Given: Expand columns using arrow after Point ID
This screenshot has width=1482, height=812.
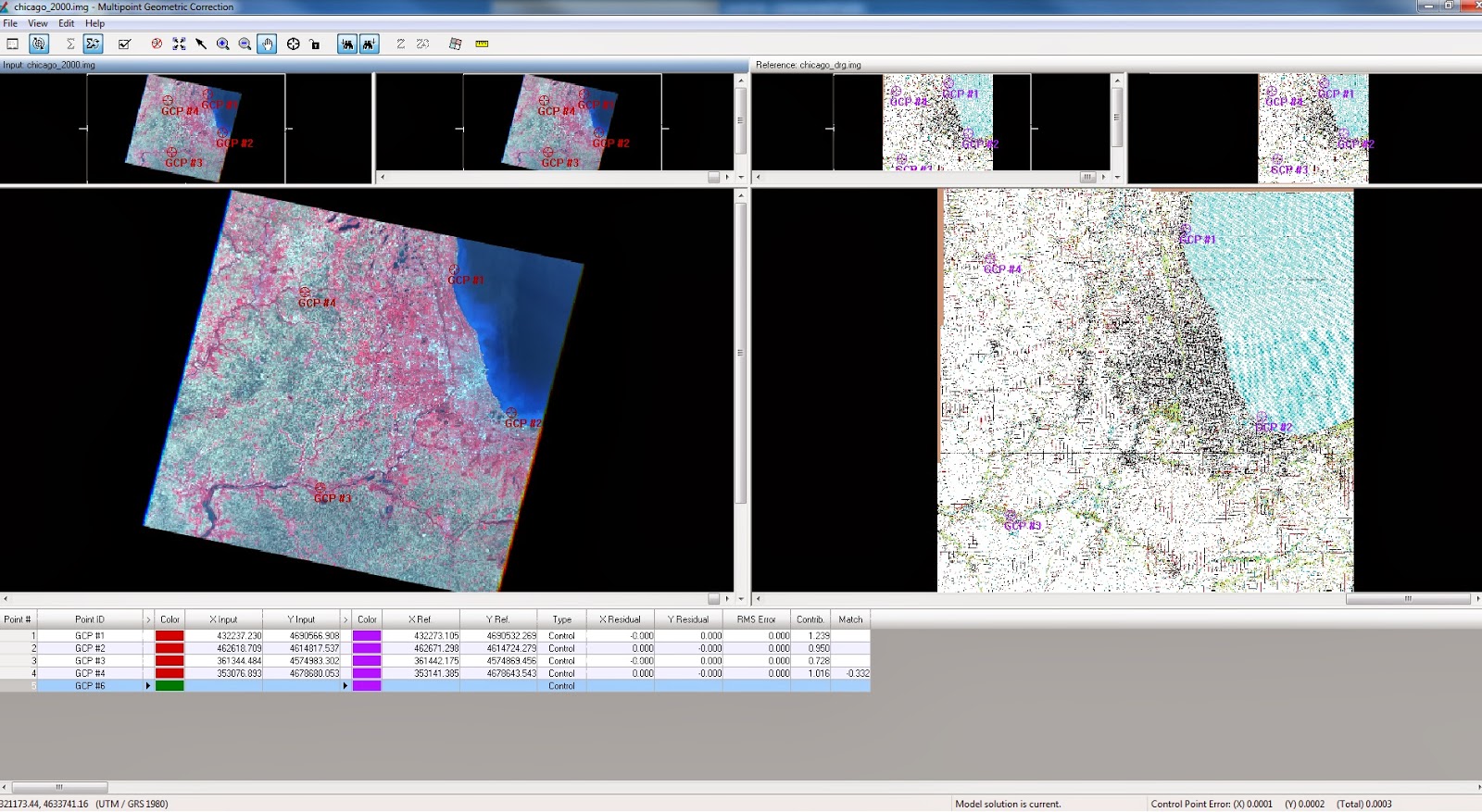Looking at the screenshot, I should 148,619.
